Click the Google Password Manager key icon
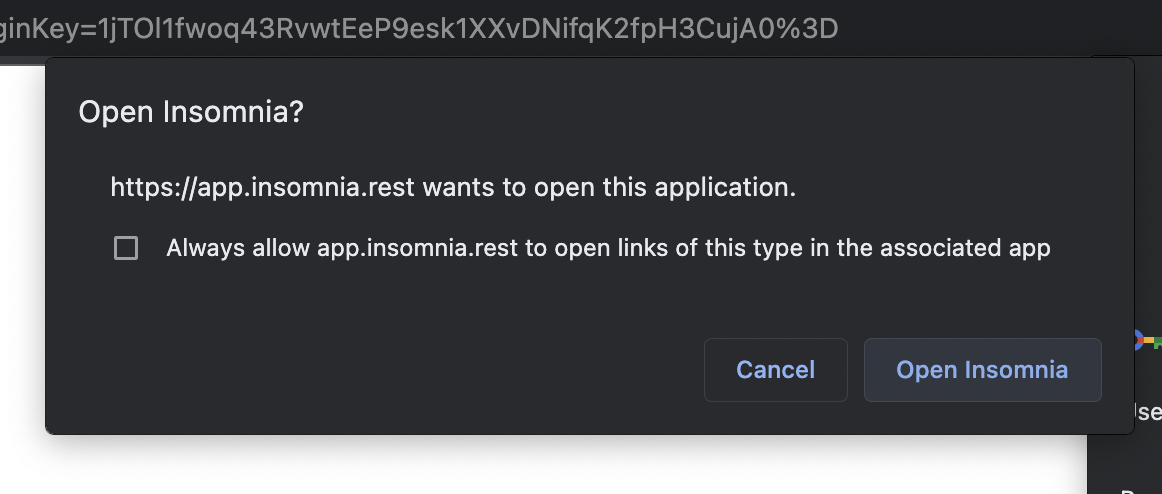 click(x=1148, y=341)
